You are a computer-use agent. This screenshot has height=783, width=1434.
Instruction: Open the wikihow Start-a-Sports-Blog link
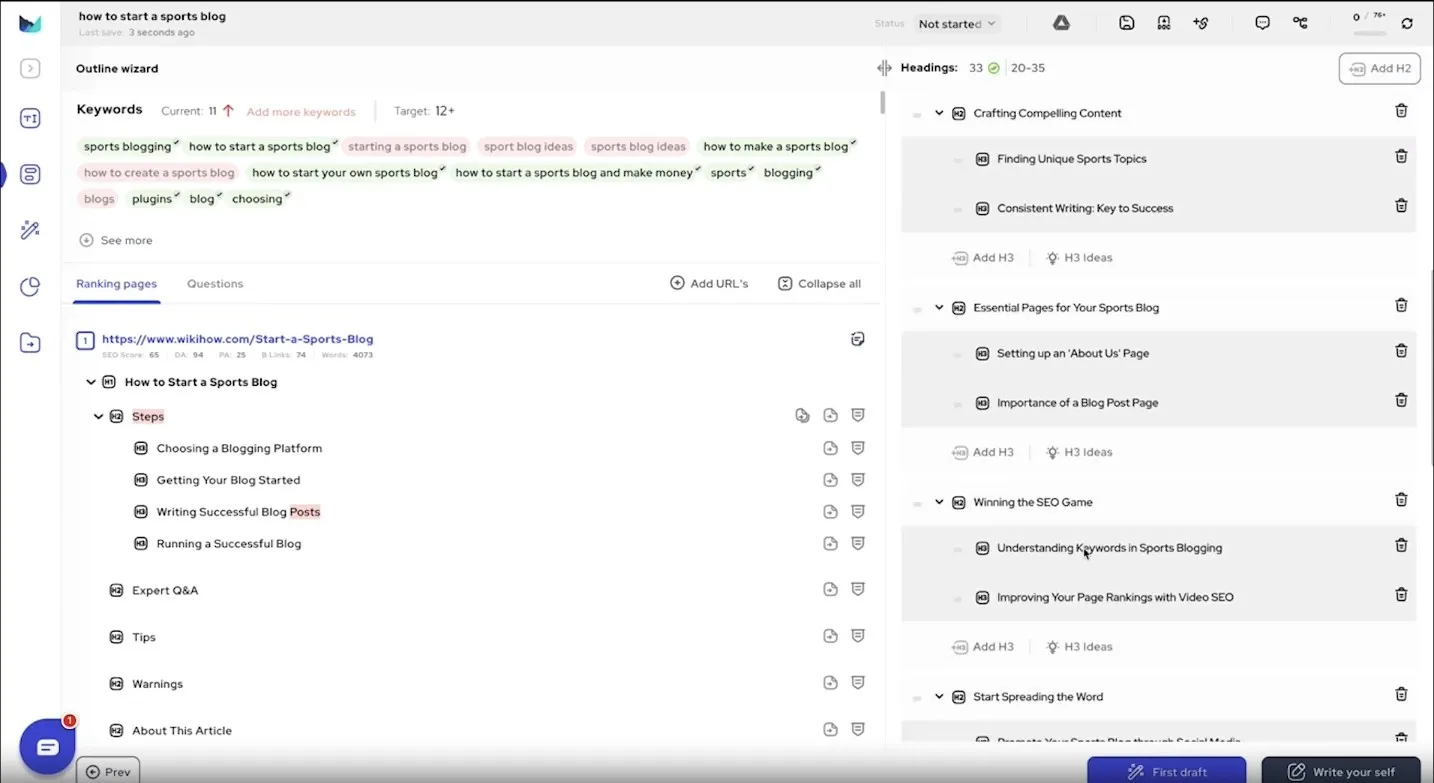(237, 339)
